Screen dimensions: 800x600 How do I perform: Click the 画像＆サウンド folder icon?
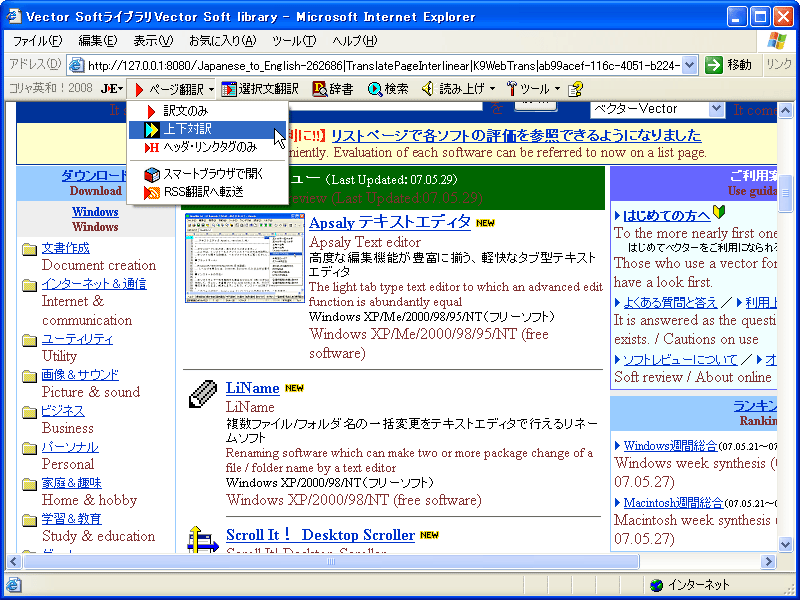pos(30,377)
